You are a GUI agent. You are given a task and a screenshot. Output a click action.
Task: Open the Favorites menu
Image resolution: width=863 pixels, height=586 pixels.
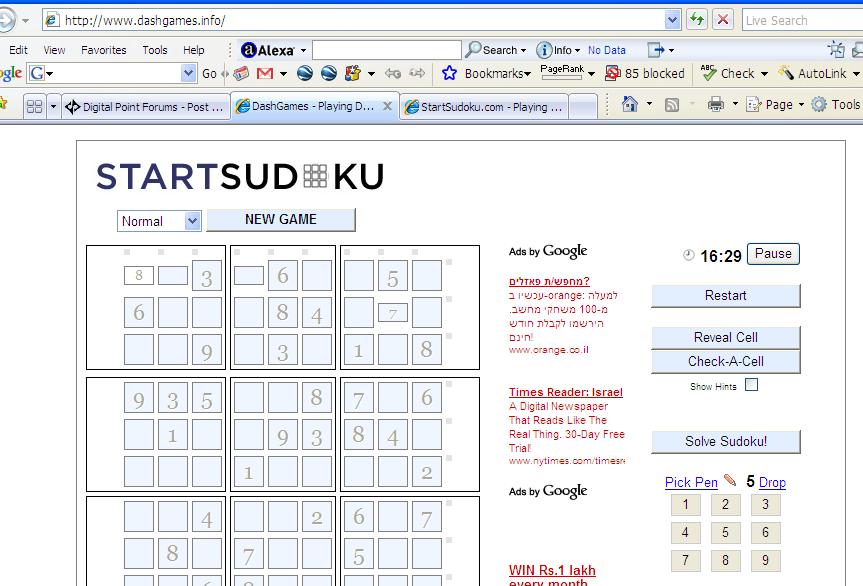pos(103,50)
